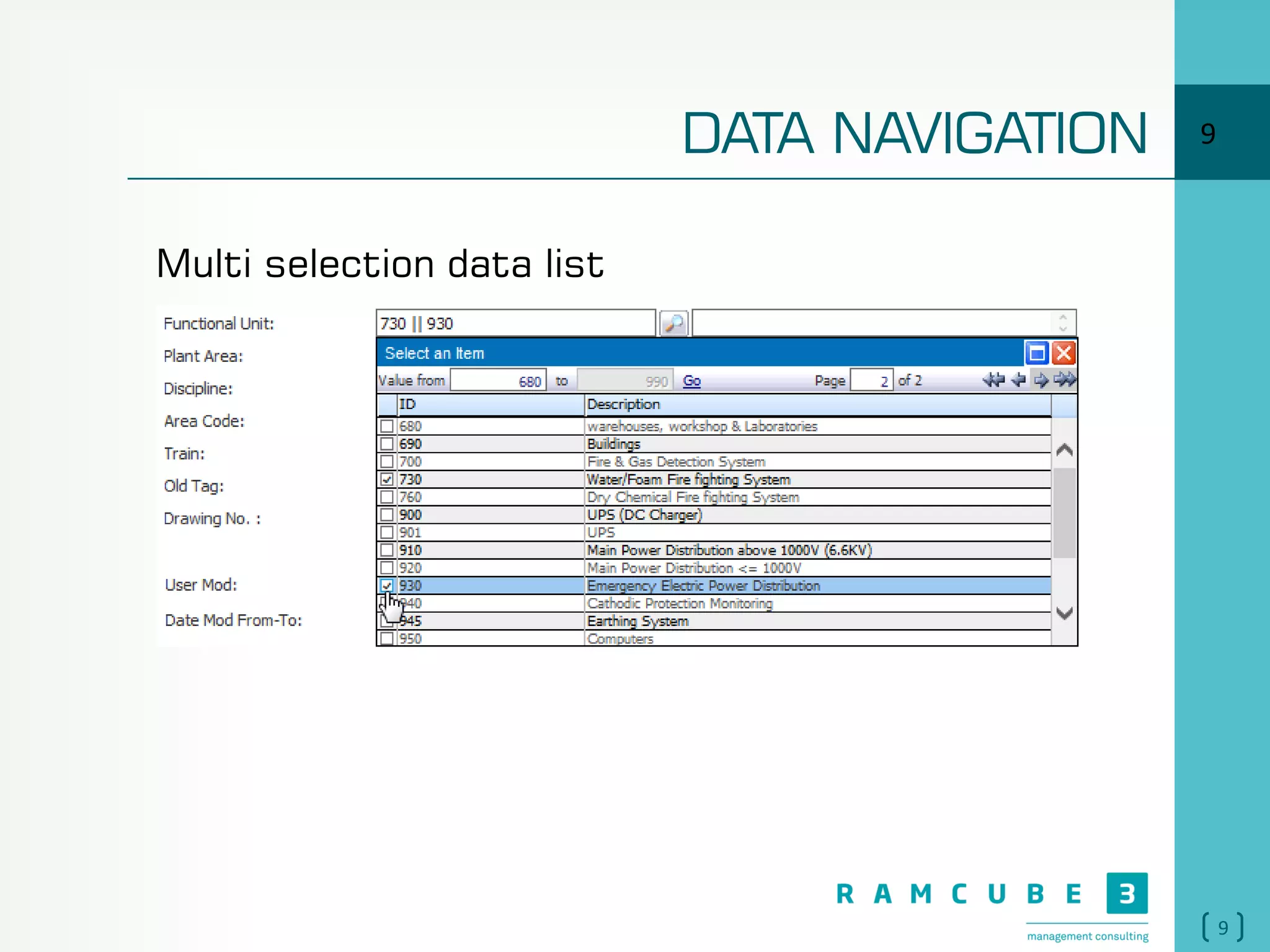Maximize the Select an Item dialog
Screen dimensions: 1270x952
coord(1037,353)
